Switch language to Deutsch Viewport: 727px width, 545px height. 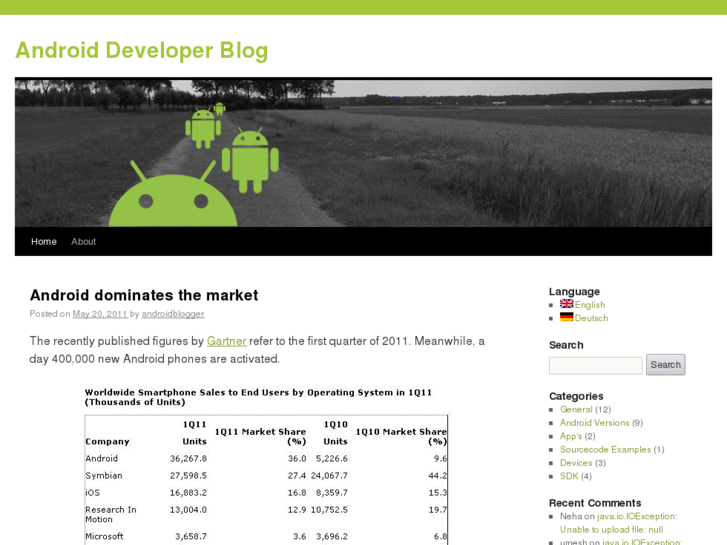591,318
